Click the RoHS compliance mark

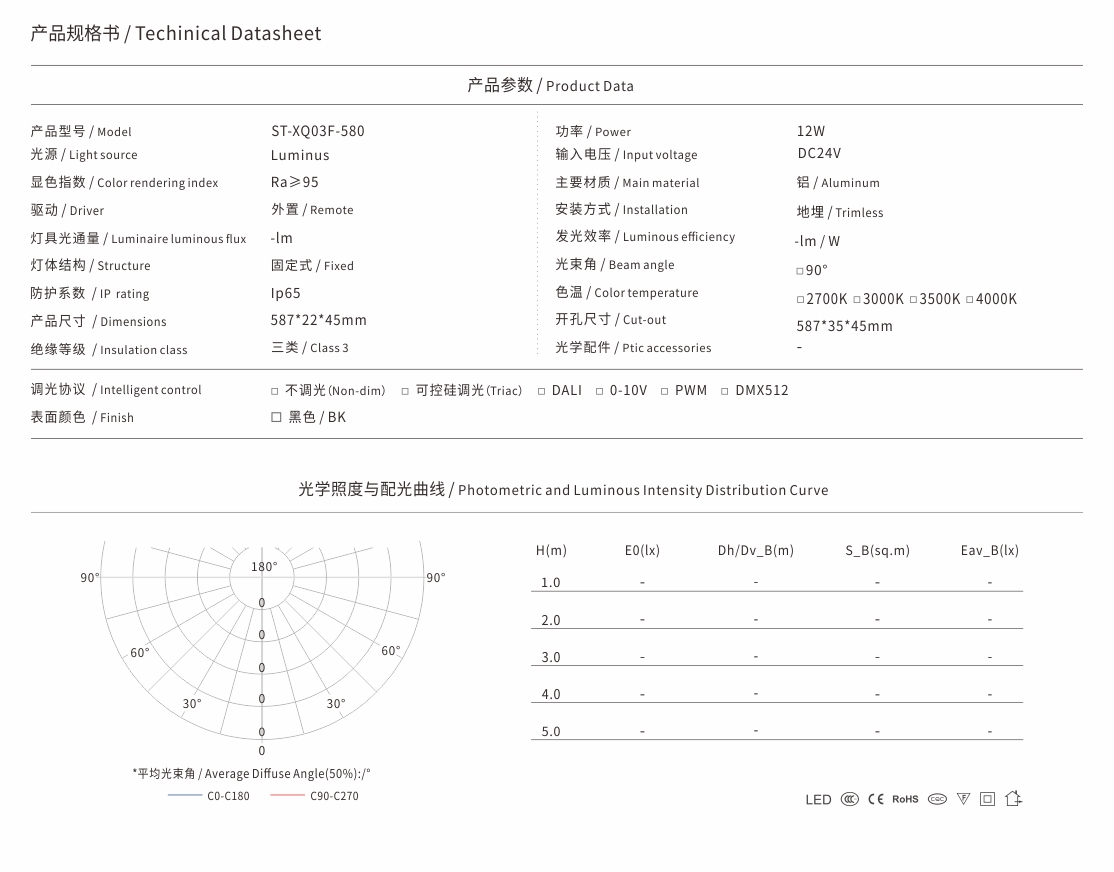coord(905,800)
